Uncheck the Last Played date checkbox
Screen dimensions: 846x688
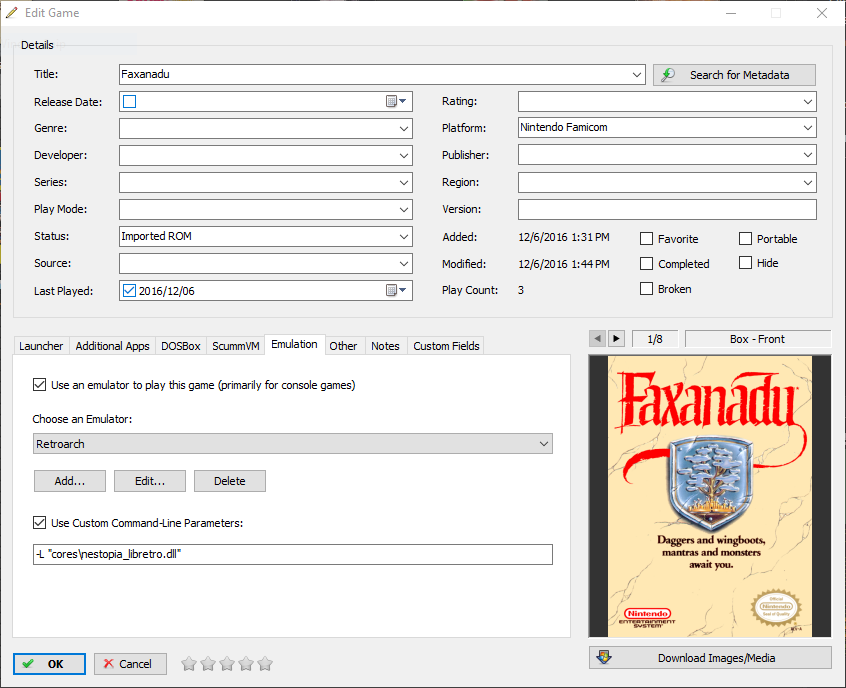click(129, 290)
